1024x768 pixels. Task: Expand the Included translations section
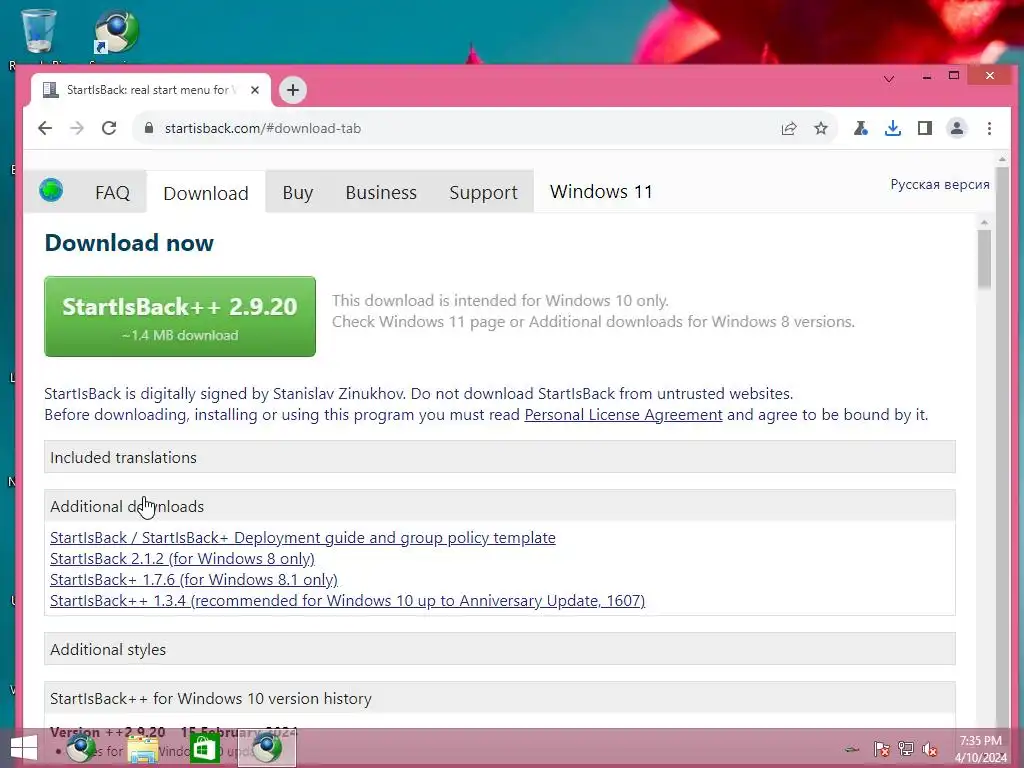(500, 456)
